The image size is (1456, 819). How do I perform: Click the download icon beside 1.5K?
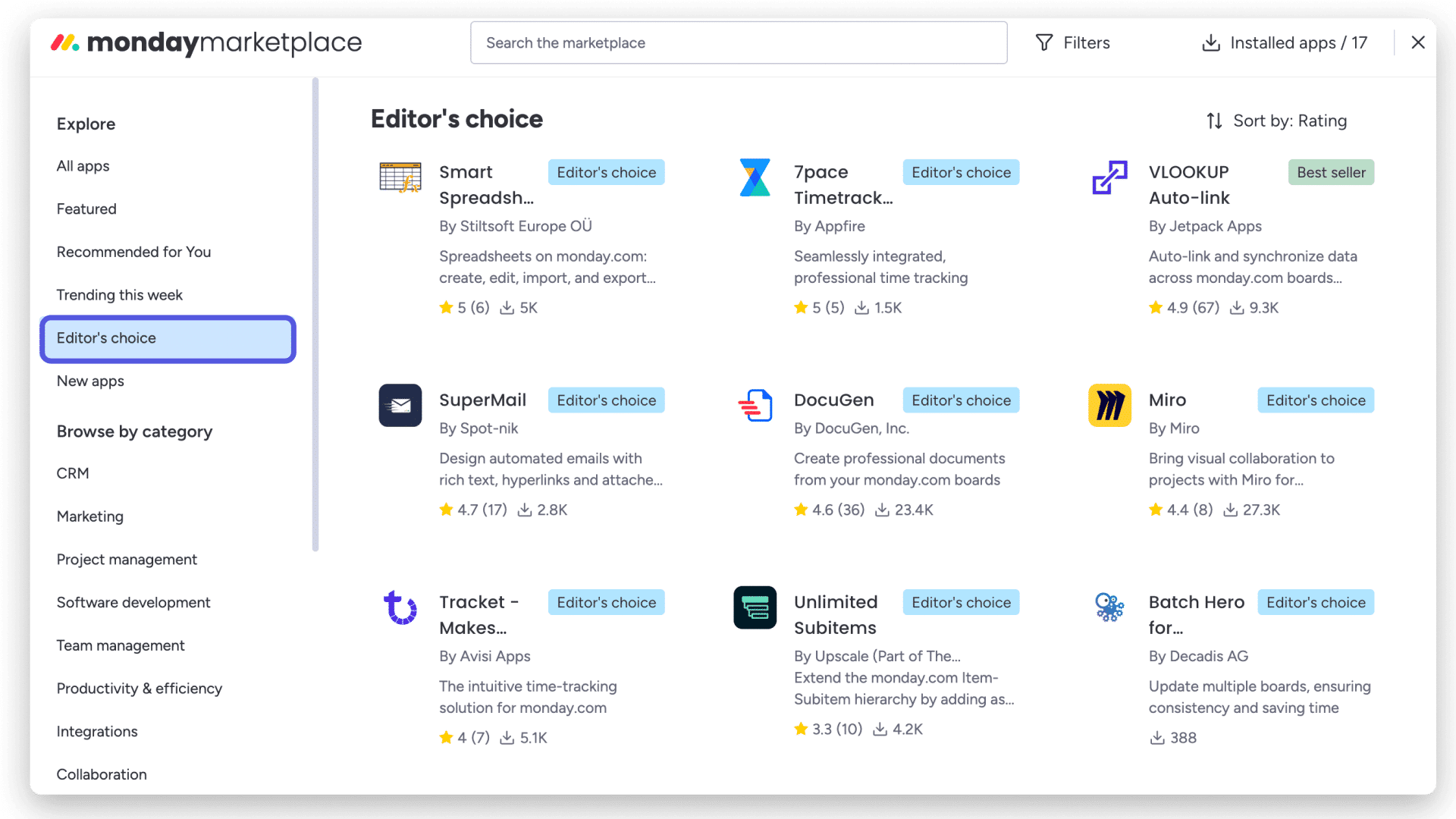861,308
